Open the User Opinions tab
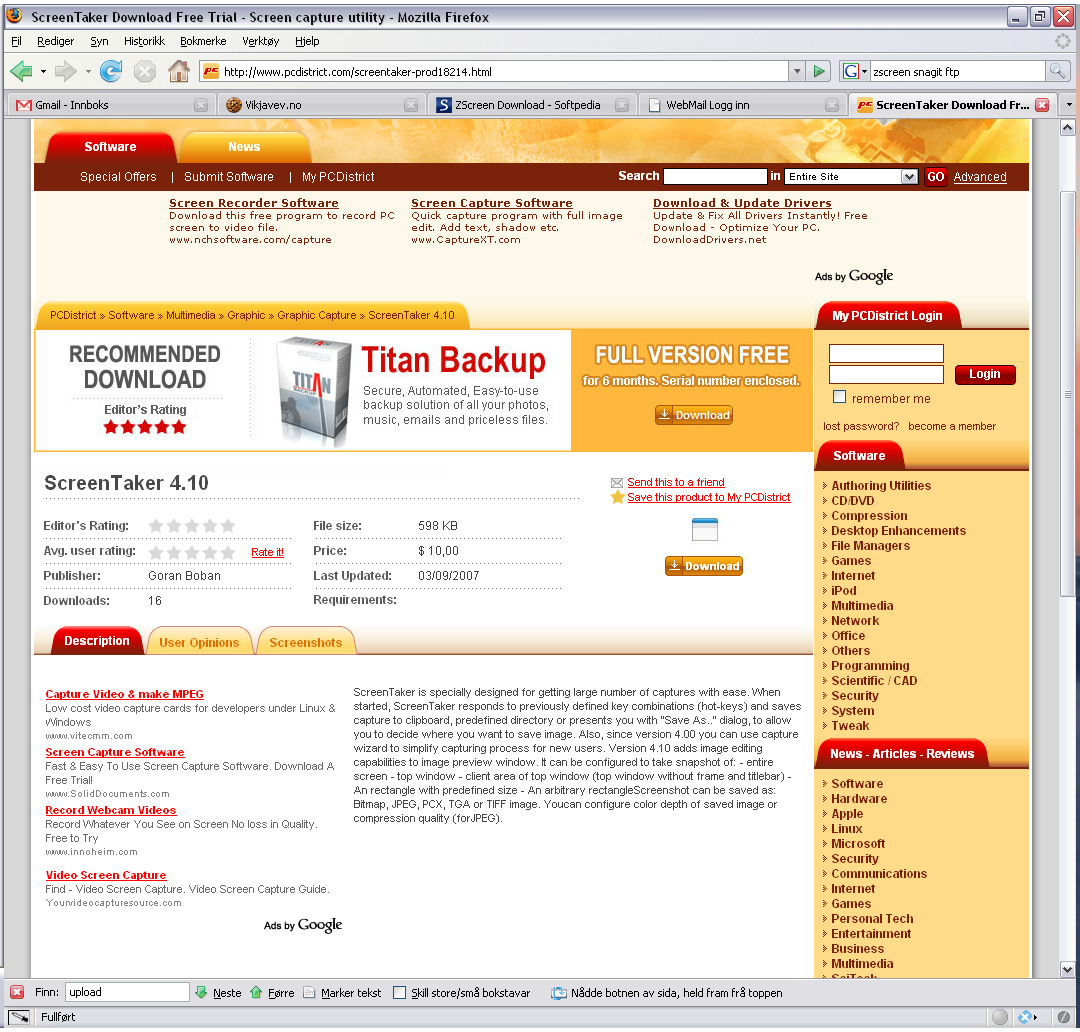 pyautogui.click(x=199, y=642)
